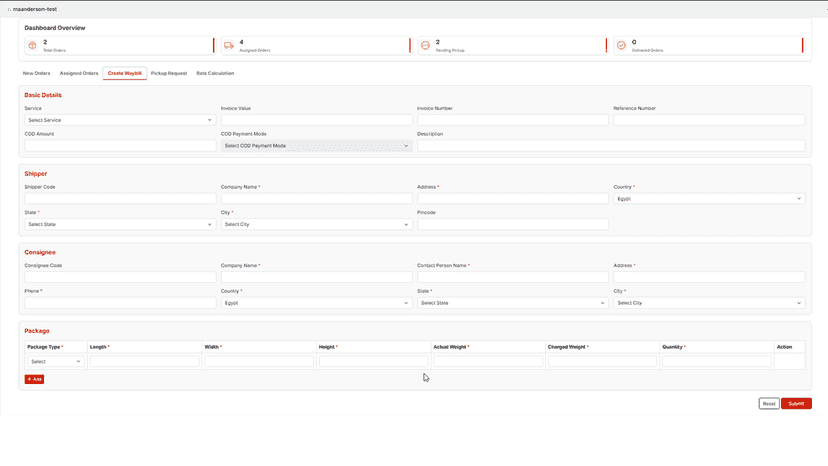Focus the package Quantity field
This screenshot has width=828, height=466.
717,362
